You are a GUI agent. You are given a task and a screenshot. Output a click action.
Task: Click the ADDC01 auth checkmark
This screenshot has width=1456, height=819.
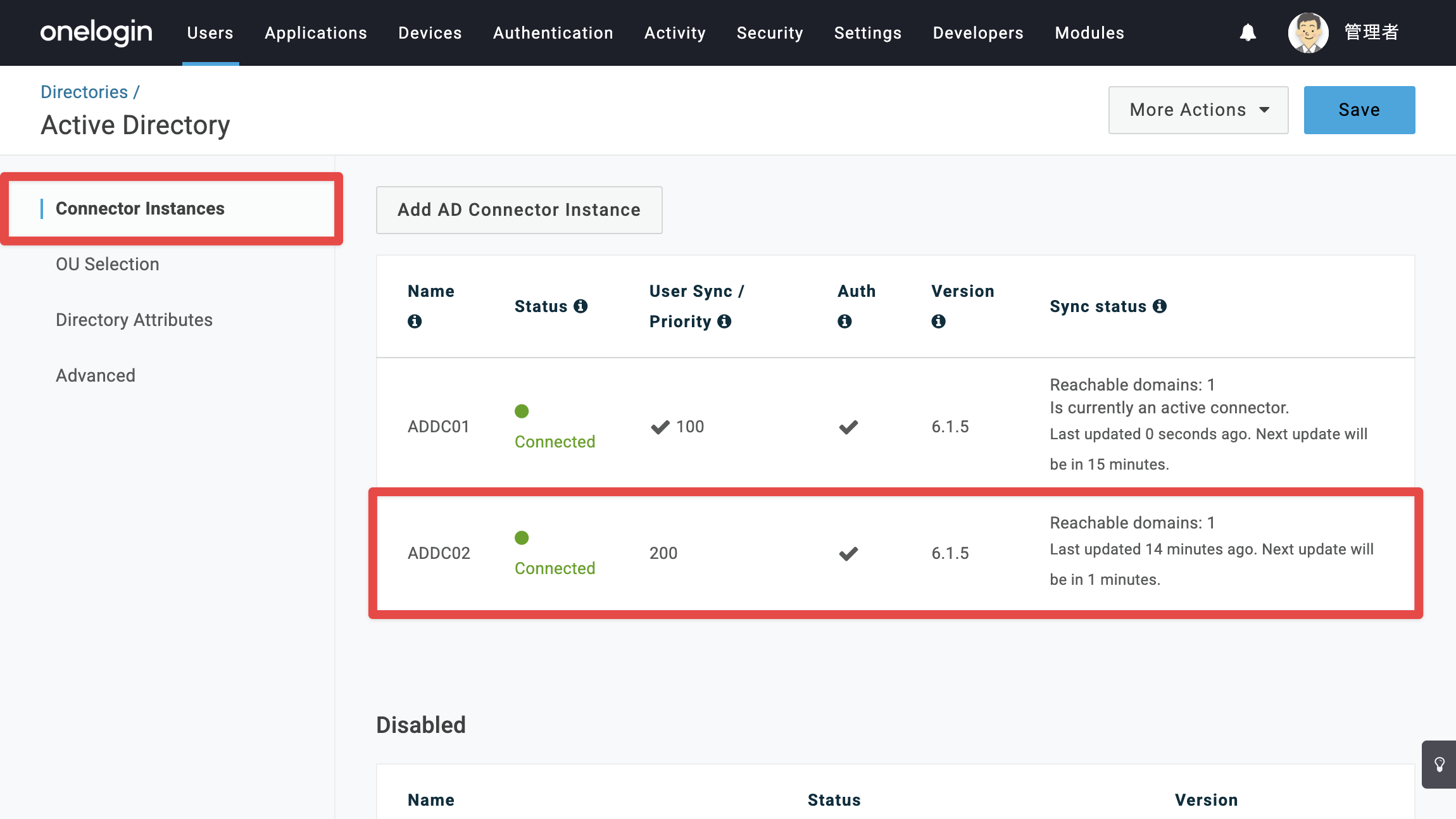tap(848, 427)
